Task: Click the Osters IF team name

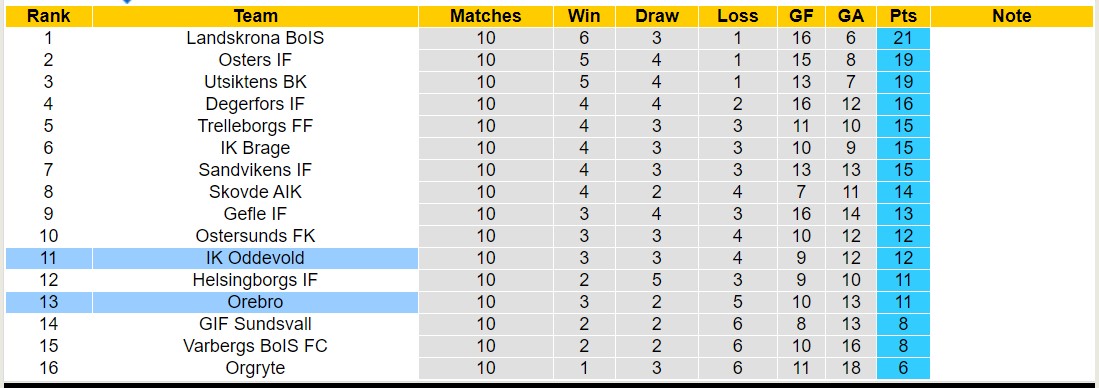Action: [255, 60]
